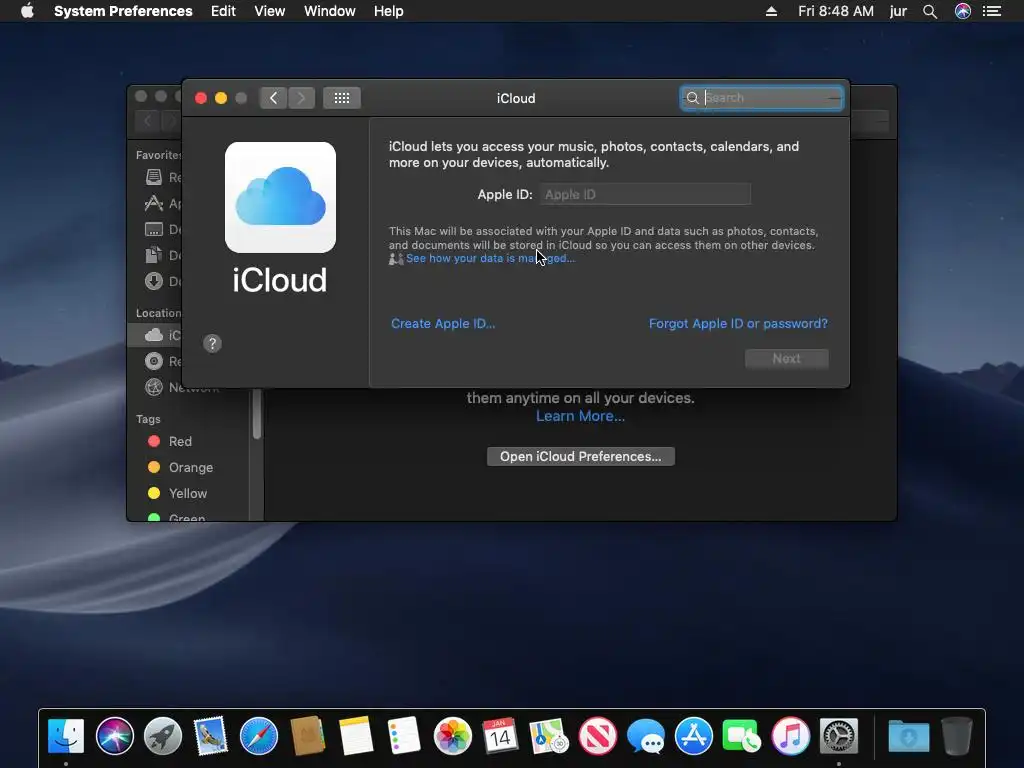Open Downloads folder in the Dock

(x=908, y=736)
